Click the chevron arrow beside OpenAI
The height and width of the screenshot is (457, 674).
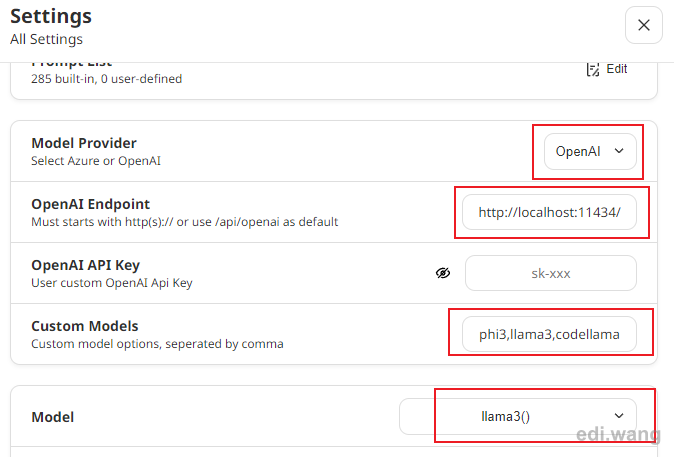click(619, 151)
